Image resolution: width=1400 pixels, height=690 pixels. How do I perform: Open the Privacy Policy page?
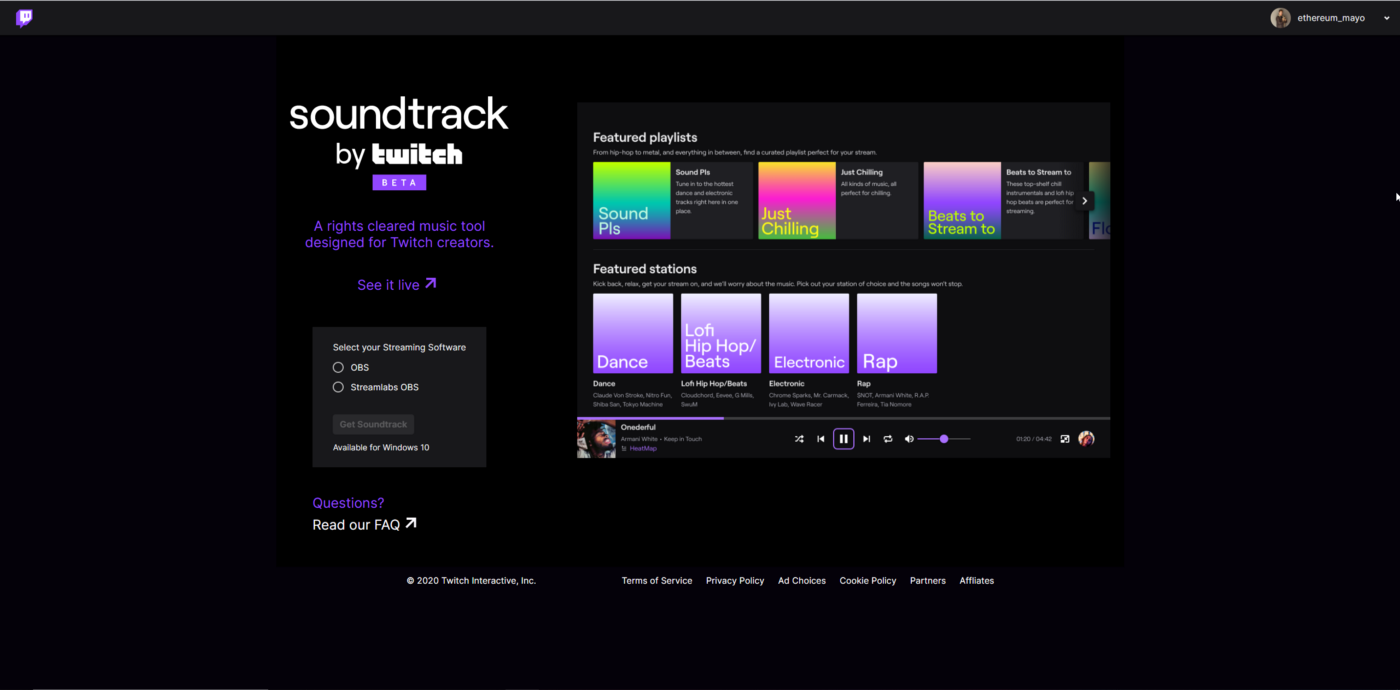(x=735, y=580)
